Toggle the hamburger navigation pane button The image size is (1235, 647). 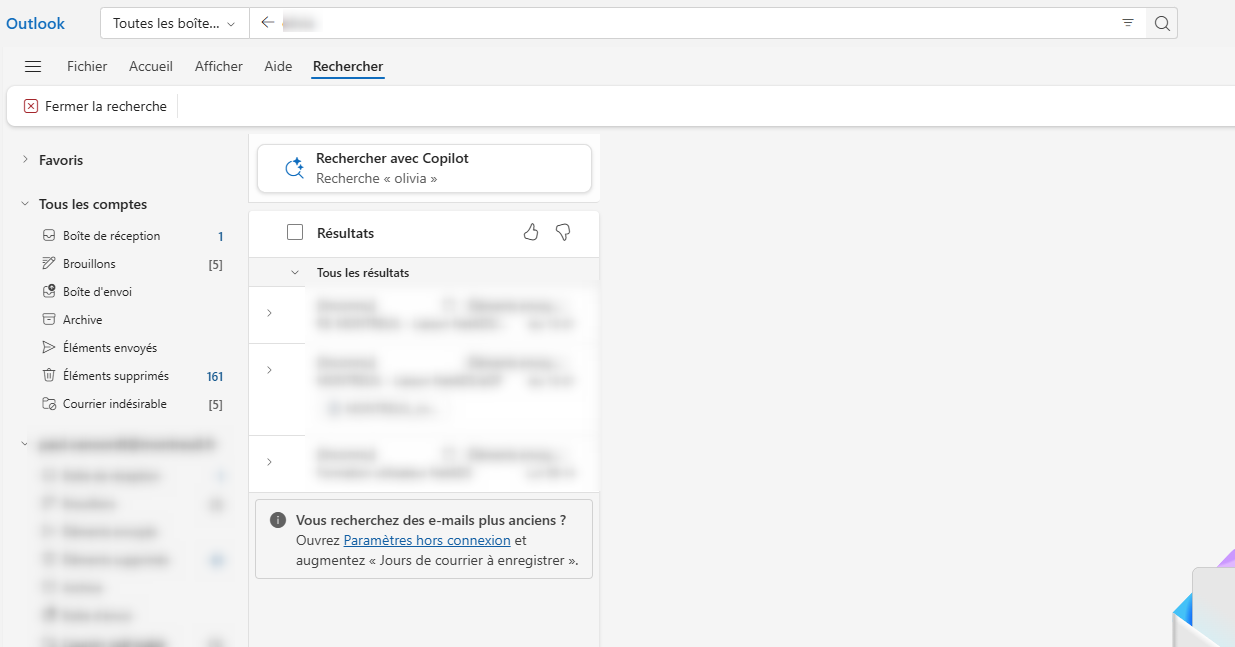[33, 66]
